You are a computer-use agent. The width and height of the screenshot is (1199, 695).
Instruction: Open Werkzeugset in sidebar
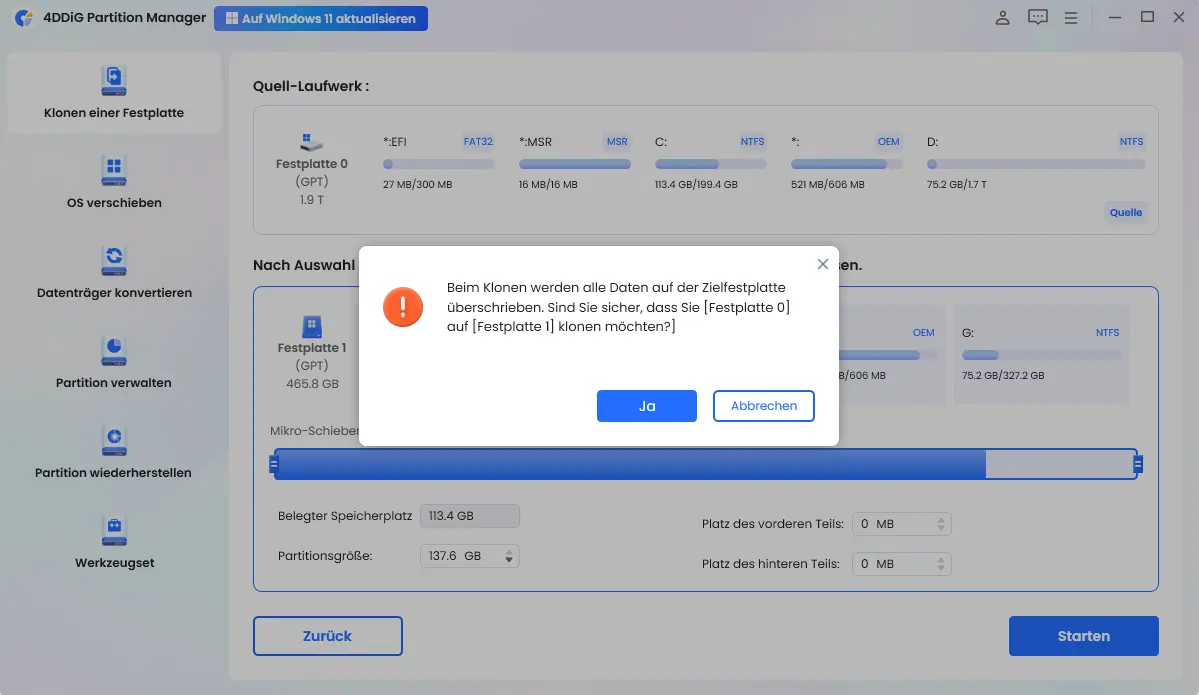pos(114,543)
